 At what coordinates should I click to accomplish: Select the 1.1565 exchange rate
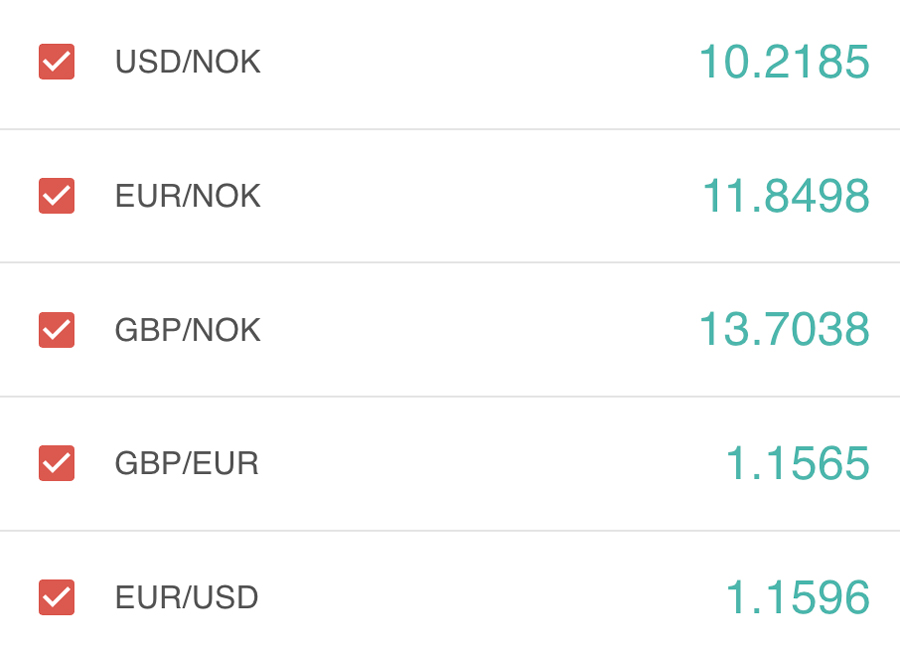click(797, 464)
